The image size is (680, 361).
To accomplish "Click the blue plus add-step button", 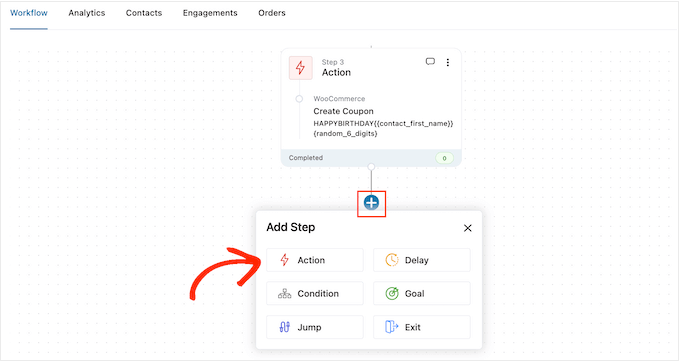I will (371, 203).
